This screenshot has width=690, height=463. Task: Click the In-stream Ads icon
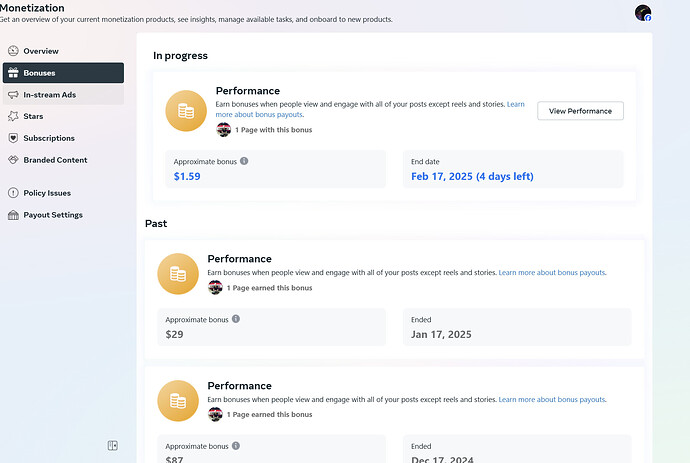click(x=13, y=95)
